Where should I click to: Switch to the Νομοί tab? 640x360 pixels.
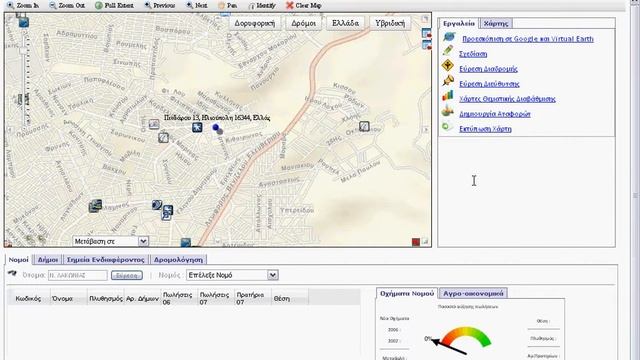coord(18,260)
